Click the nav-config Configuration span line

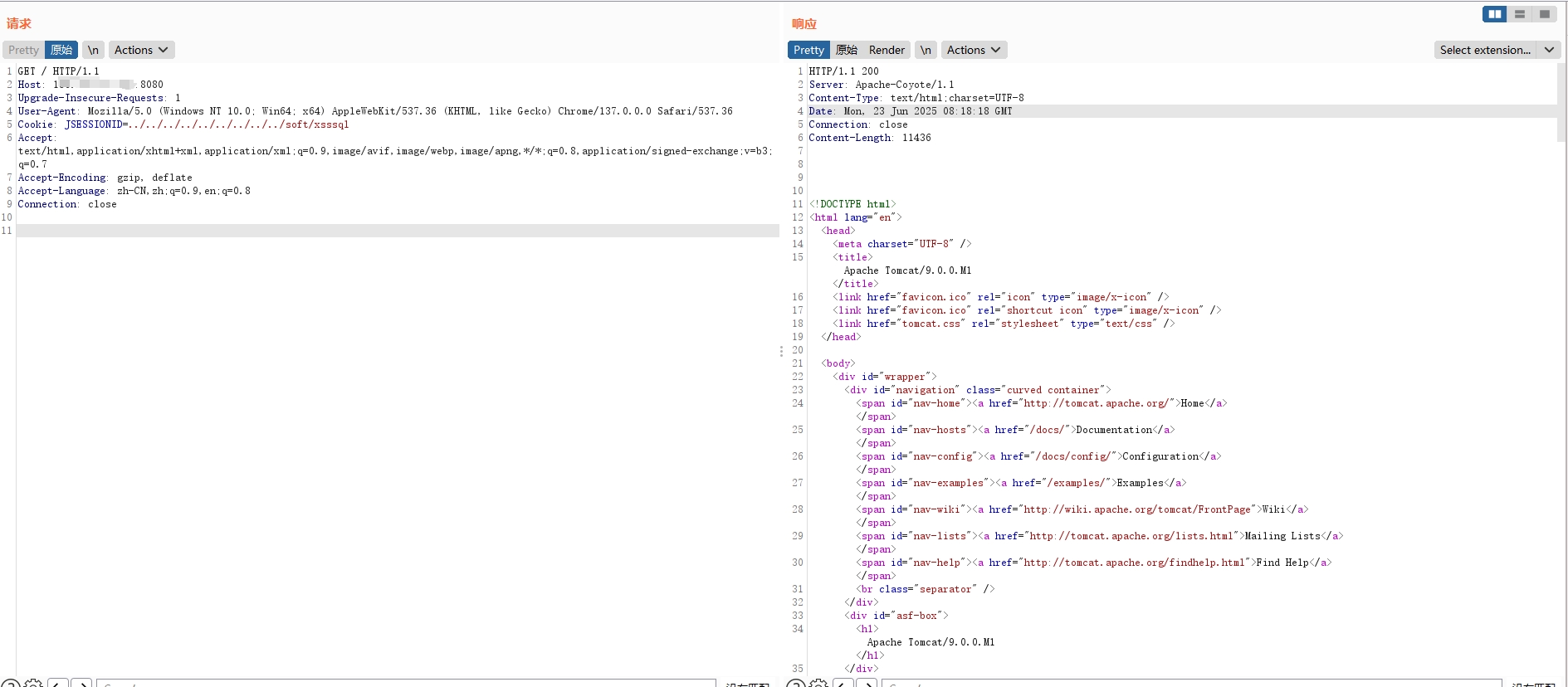pos(1038,456)
